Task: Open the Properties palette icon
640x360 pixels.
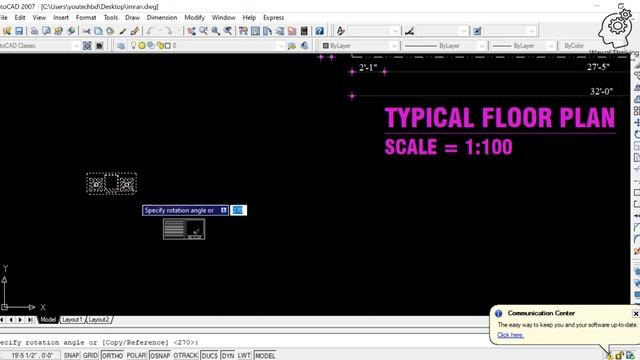Action: [243, 31]
